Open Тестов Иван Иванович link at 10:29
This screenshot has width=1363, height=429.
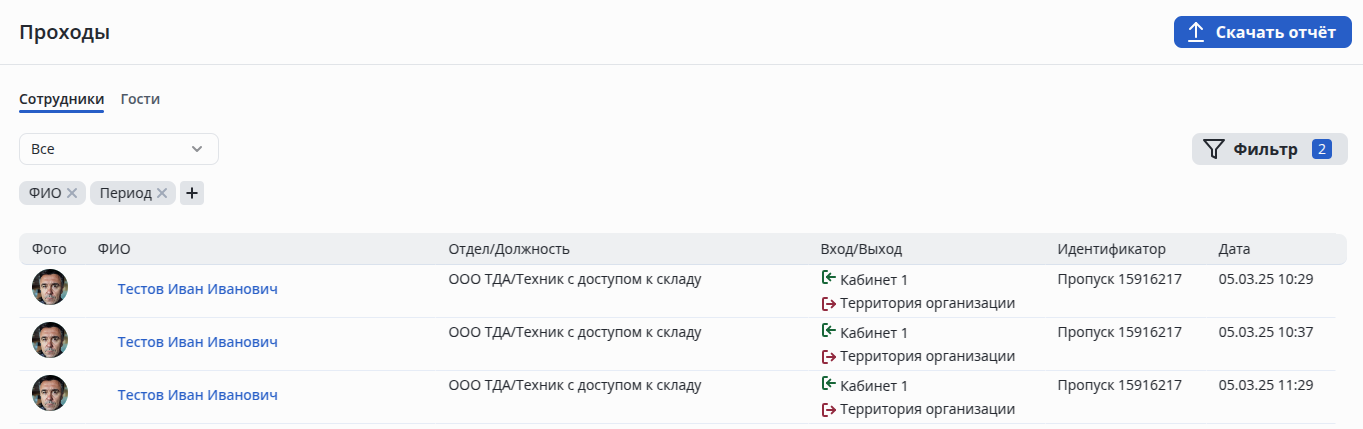click(x=197, y=289)
